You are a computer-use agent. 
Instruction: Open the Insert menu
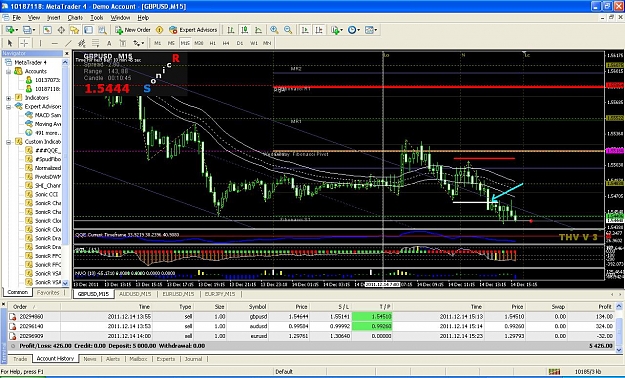point(54,18)
